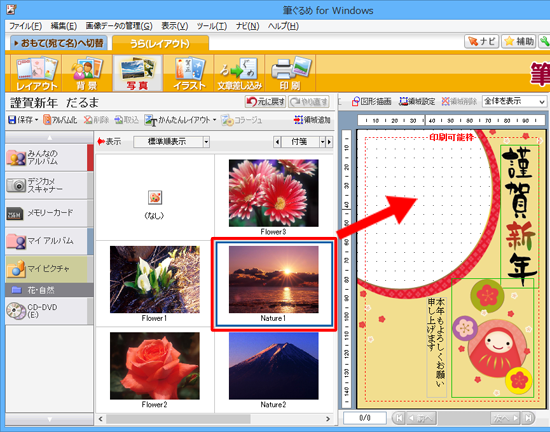Image resolution: width=550 pixels, height=432 pixels.
Task: Open the イラスト illustration toolbar icon
Action: tap(189, 74)
